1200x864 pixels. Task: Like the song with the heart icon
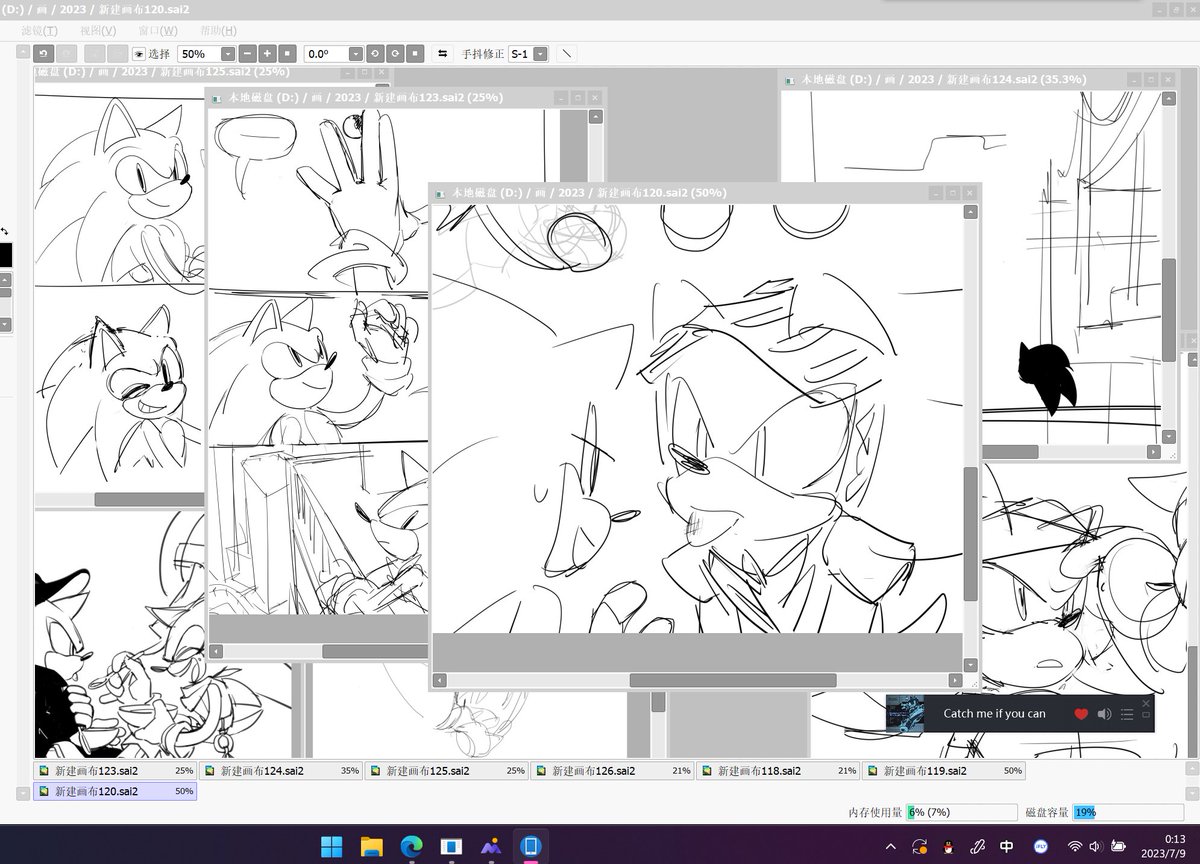pos(1081,714)
